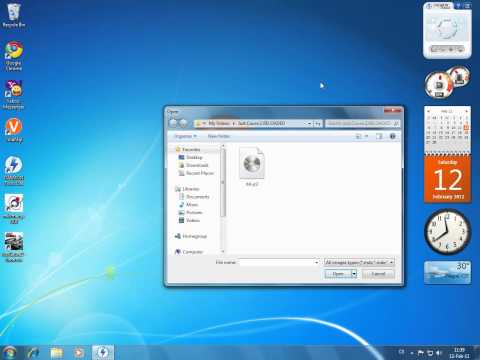Select Homegroup in navigation pane
The image size is (480, 360).
point(194,236)
